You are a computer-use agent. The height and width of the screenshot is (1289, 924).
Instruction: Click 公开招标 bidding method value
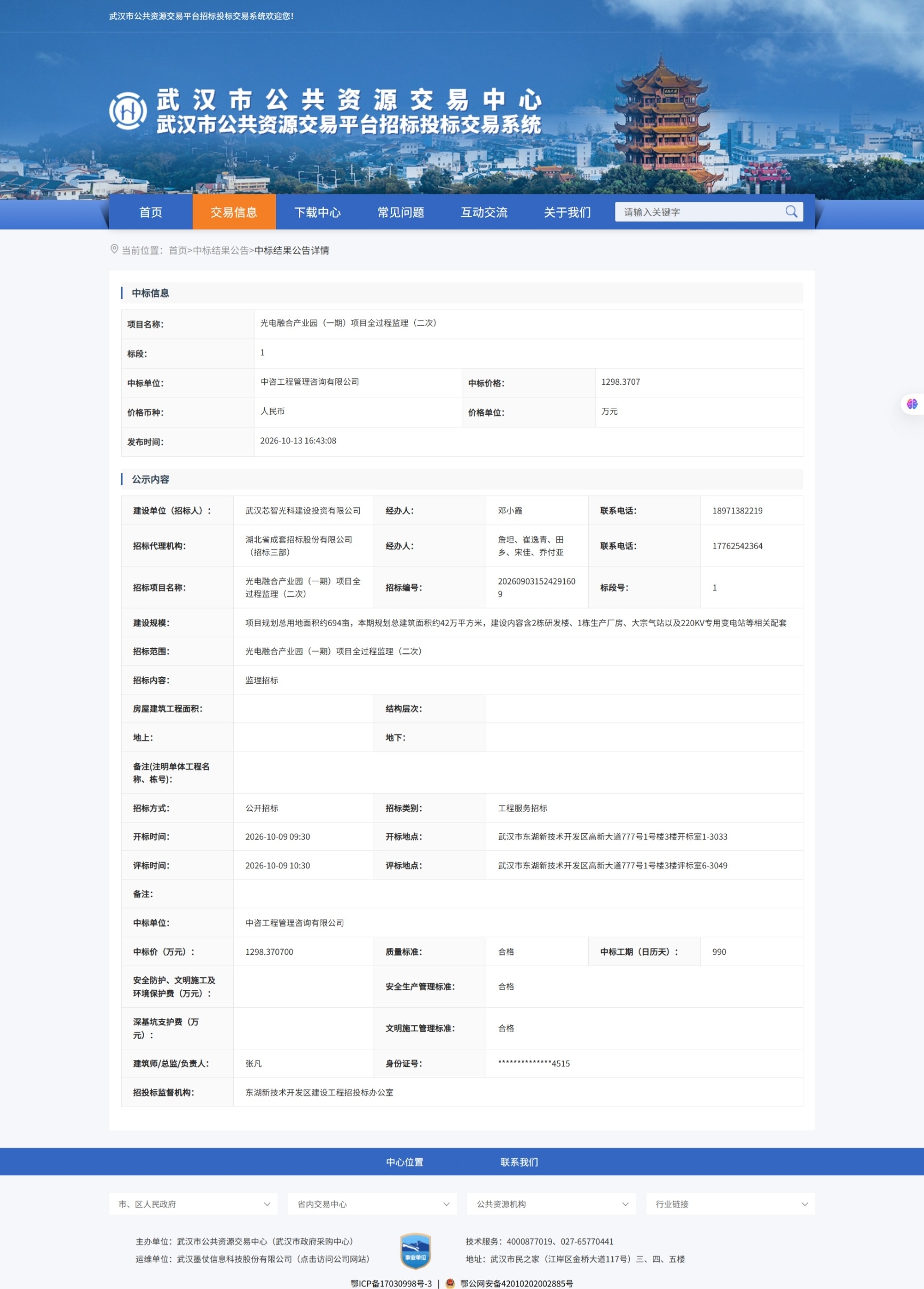click(262, 808)
